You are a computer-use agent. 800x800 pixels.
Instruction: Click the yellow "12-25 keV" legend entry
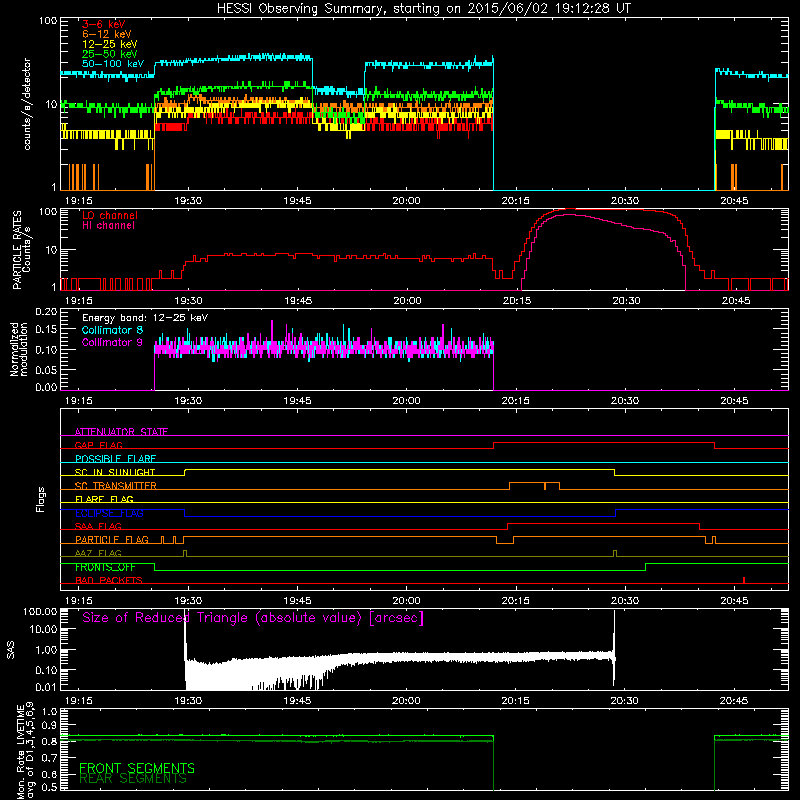point(110,44)
